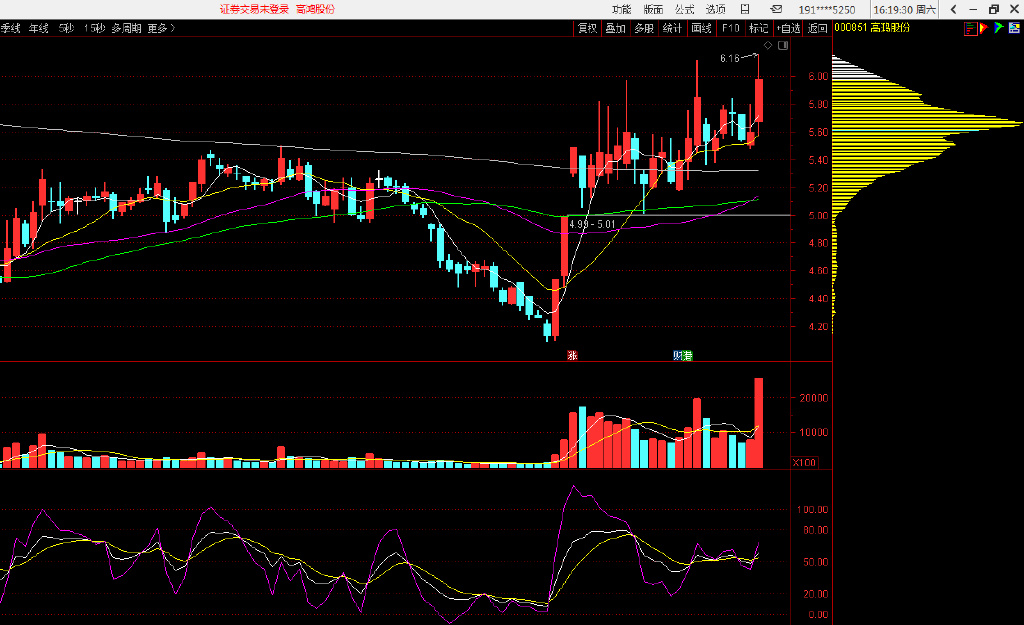
Task: Click the tallest red volume bar
Action: (x=758, y=423)
